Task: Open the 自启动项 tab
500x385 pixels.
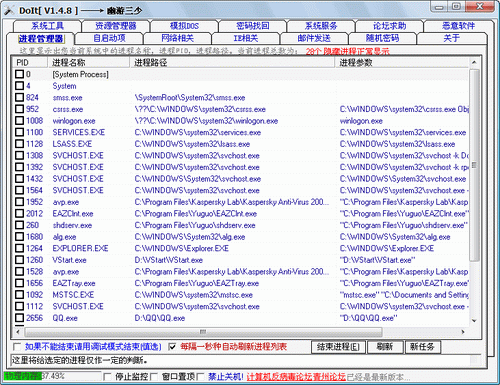Action: click(109, 38)
